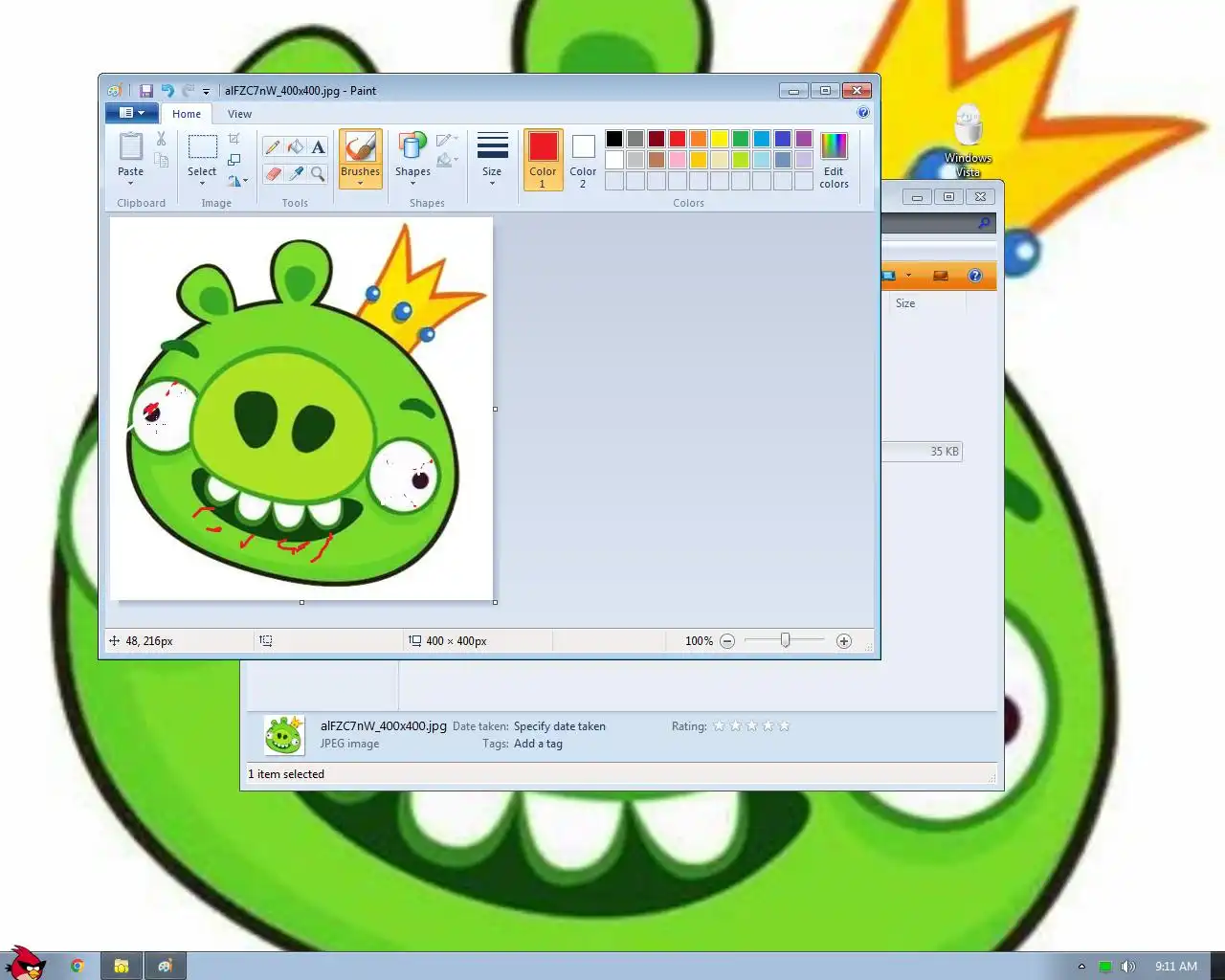
Task: Click the preview pane icon in Explorer toolbar
Action: coord(941,276)
